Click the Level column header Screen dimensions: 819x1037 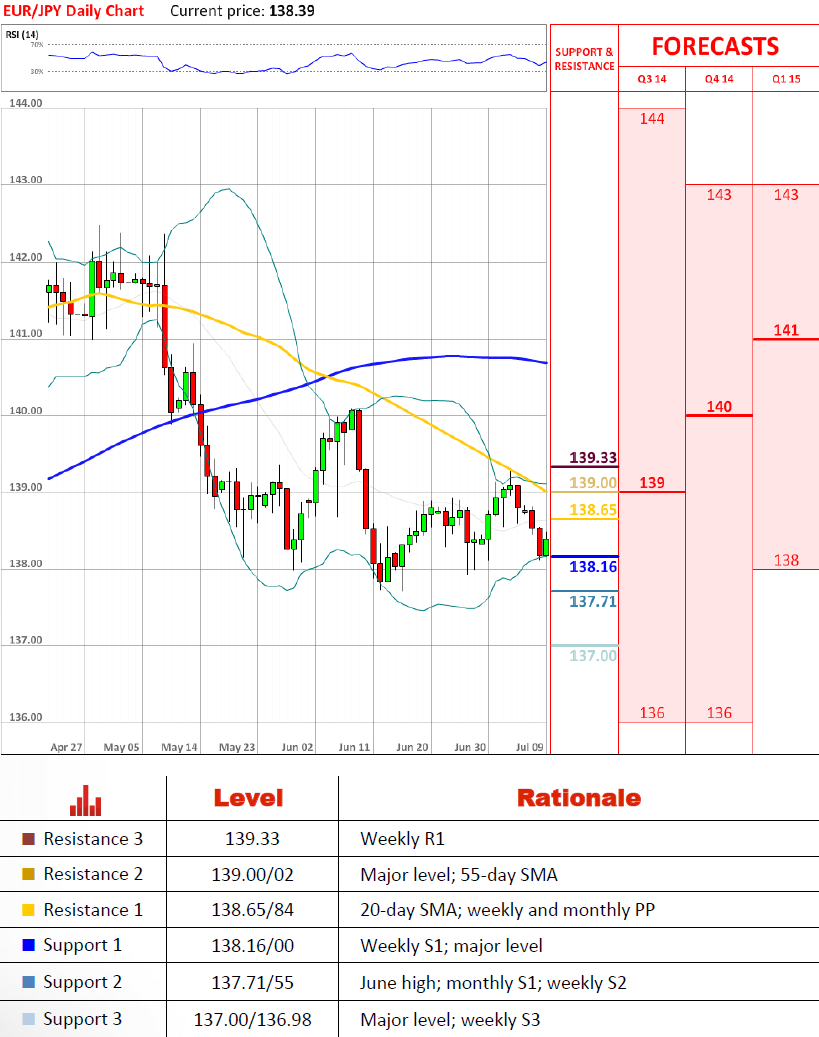click(x=249, y=798)
